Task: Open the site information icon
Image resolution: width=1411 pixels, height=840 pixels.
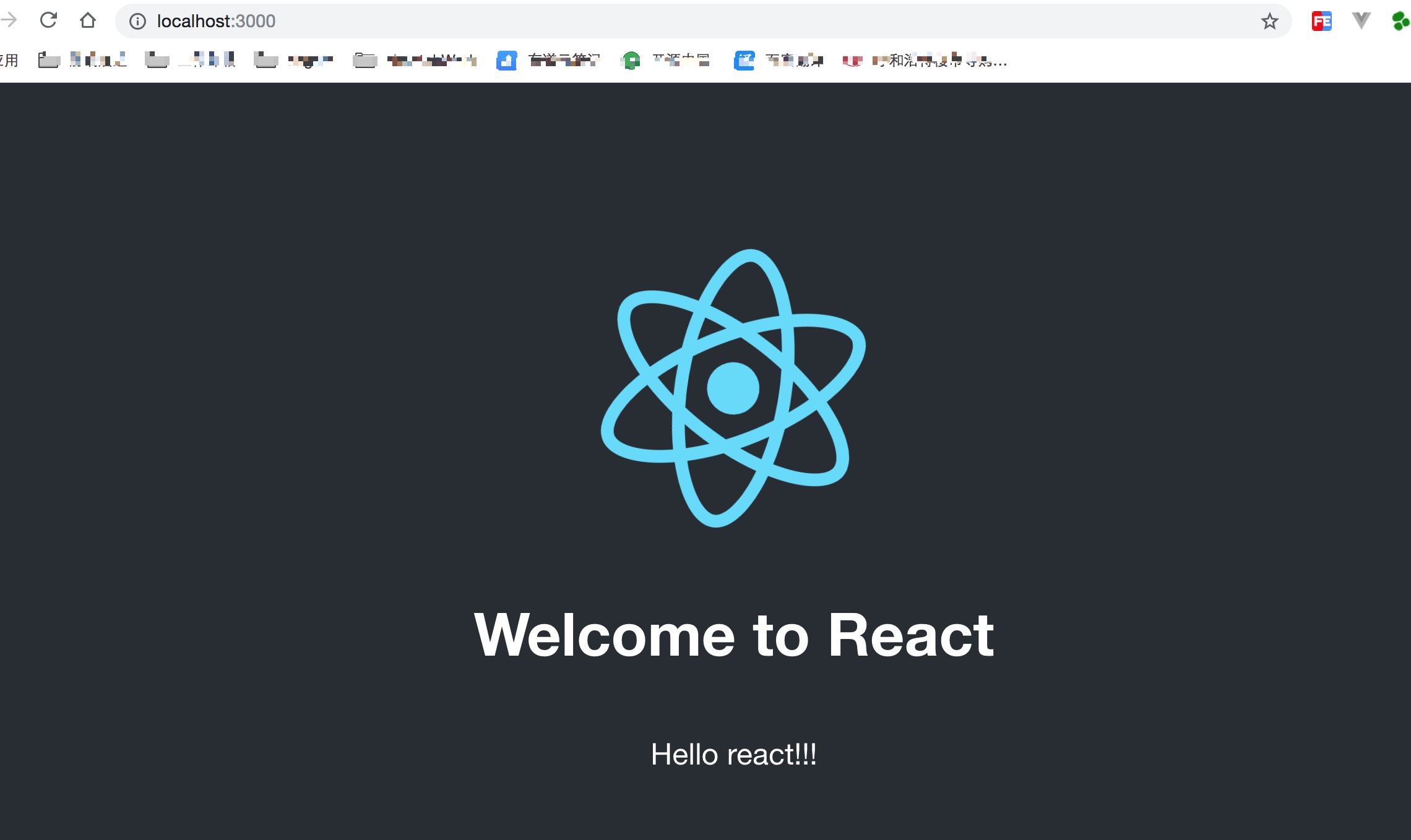Action: point(137,22)
